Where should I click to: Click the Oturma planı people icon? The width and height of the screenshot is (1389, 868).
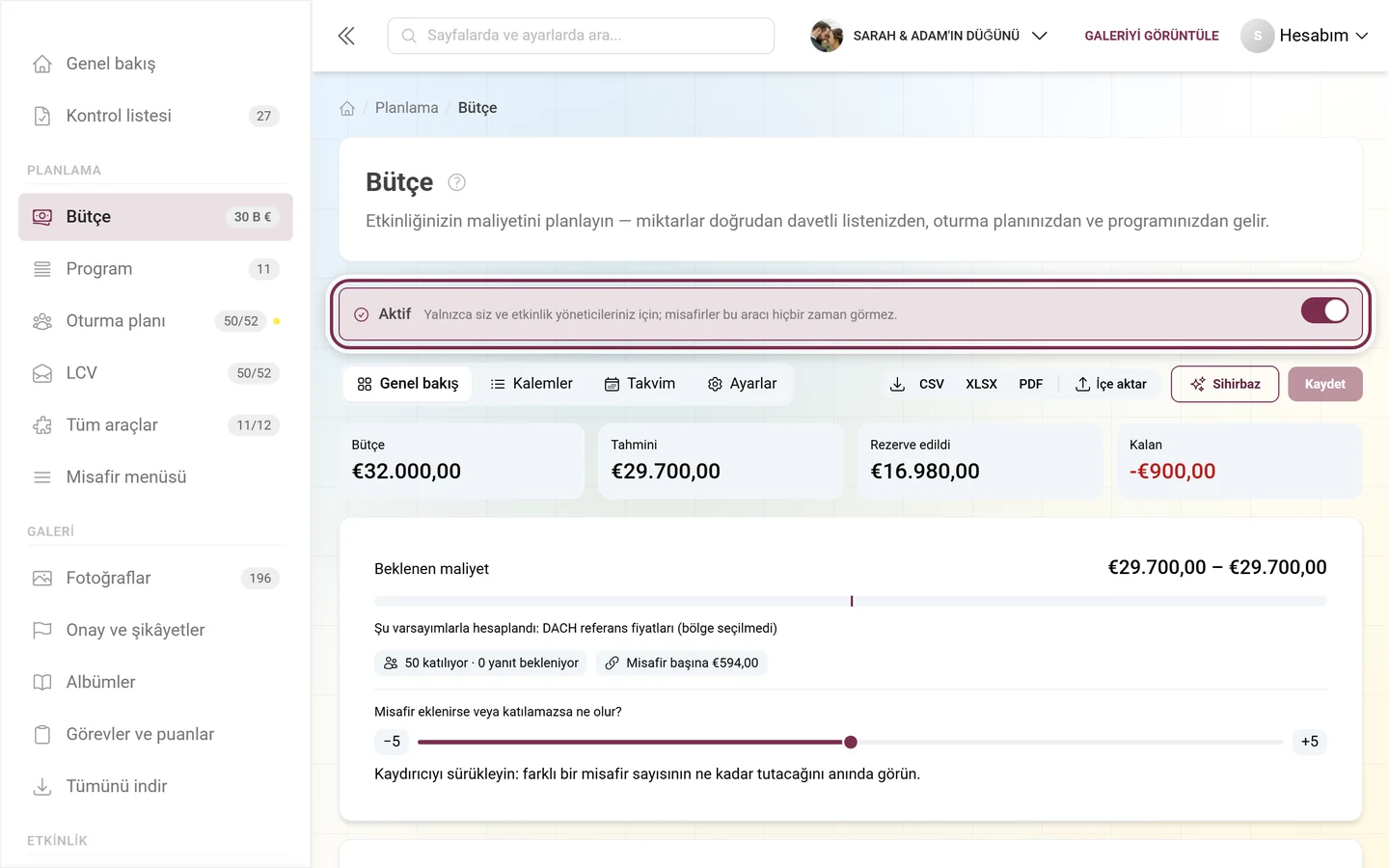point(42,321)
